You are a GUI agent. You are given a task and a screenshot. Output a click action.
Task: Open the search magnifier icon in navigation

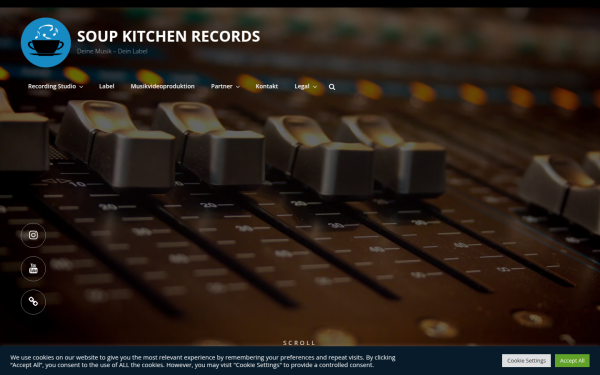(x=332, y=87)
